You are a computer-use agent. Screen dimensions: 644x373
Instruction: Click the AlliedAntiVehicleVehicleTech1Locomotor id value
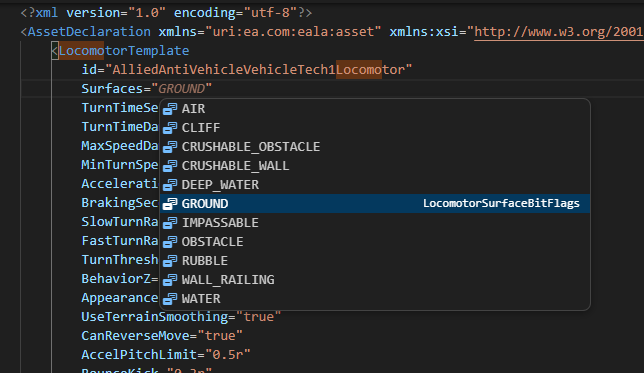[x=258, y=70]
